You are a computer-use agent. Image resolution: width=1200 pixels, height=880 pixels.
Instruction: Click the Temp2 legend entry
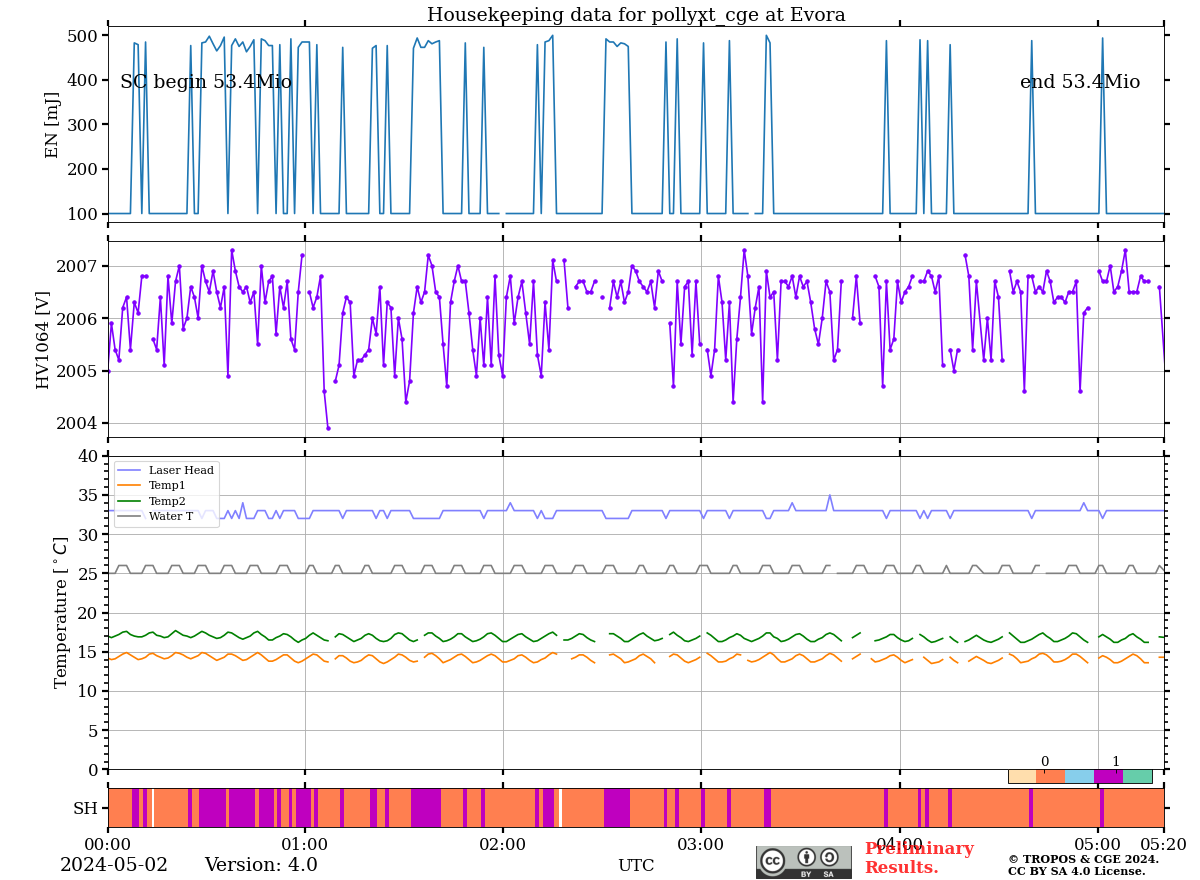coord(152,501)
